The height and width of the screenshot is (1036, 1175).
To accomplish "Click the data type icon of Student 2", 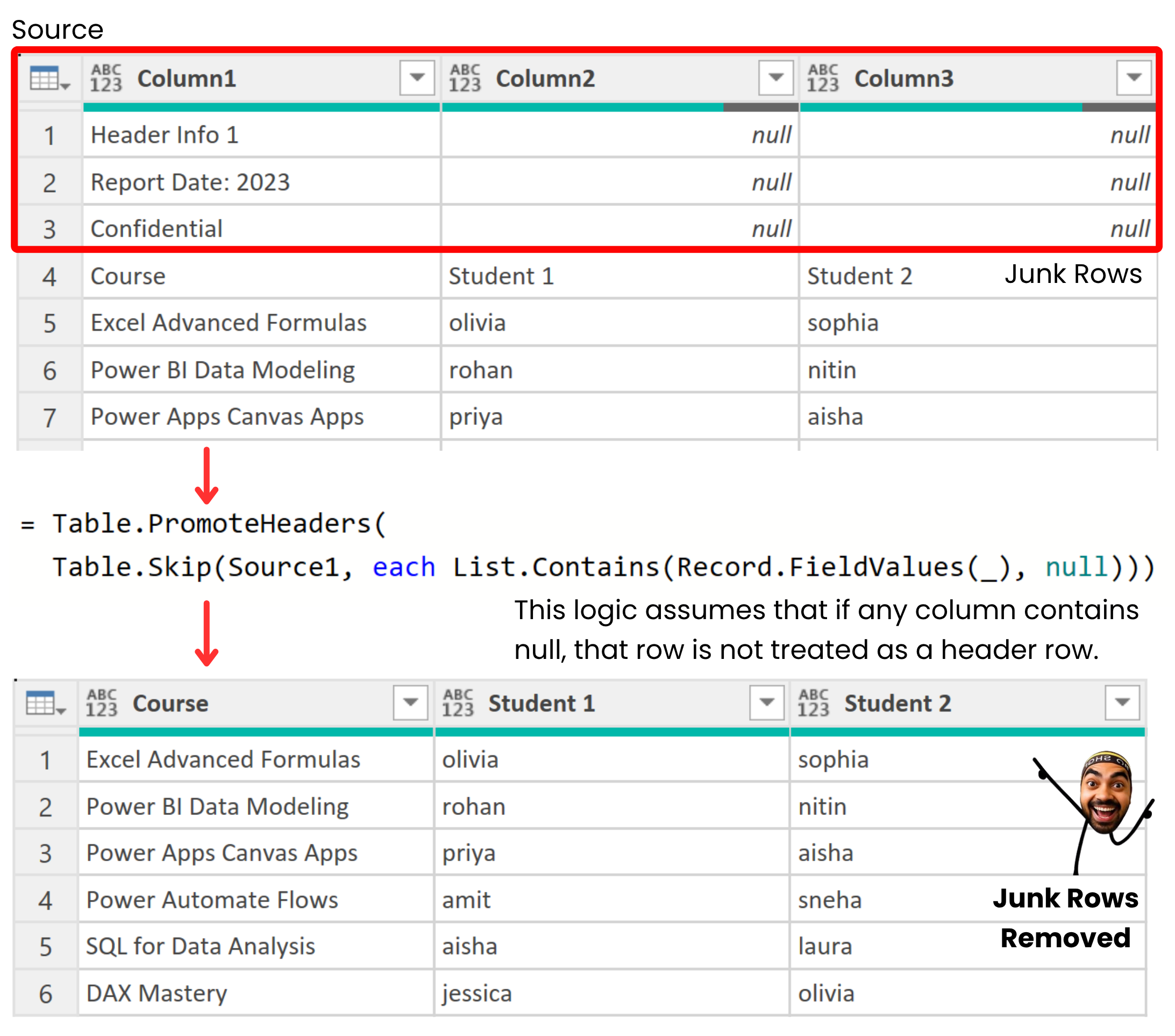I will [814, 703].
